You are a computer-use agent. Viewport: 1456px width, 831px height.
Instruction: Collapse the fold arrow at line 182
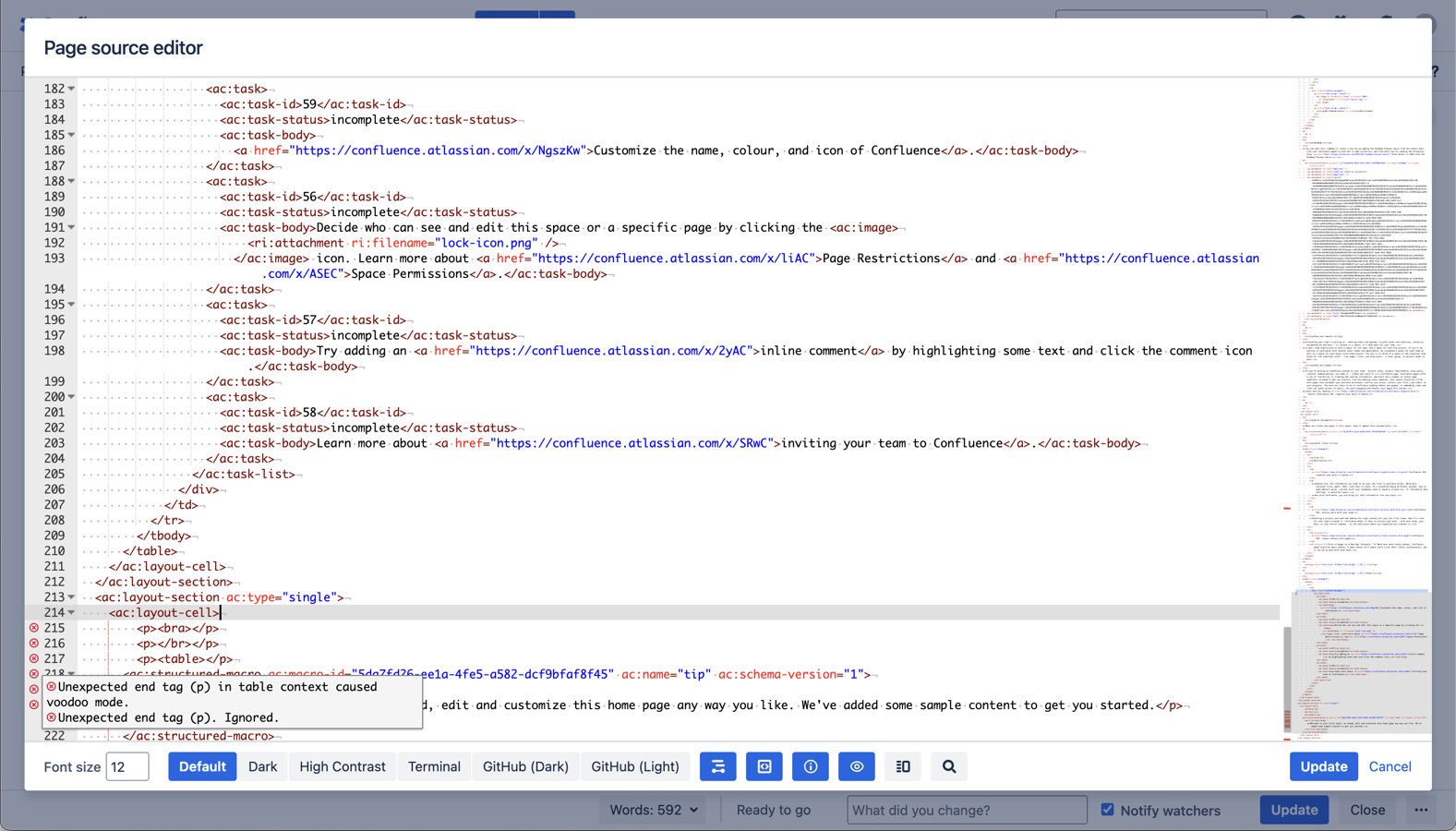(x=71, y=89)
